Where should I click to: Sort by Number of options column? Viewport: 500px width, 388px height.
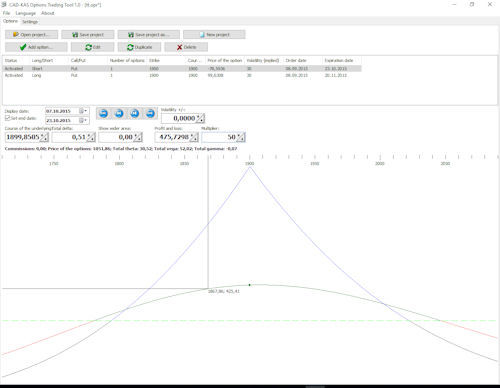(x=127, y=60)
